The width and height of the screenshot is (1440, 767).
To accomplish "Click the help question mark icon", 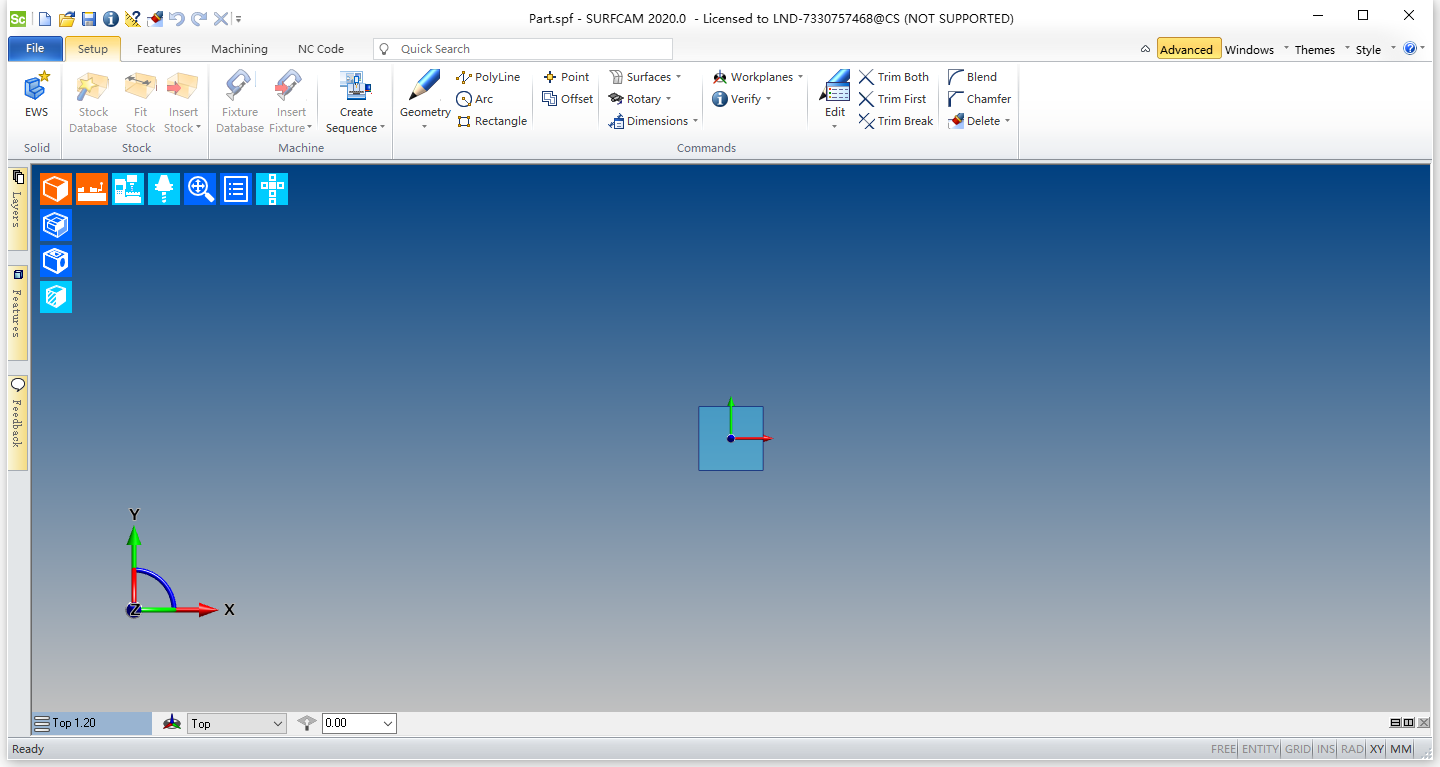I will tap(1410, 48).
